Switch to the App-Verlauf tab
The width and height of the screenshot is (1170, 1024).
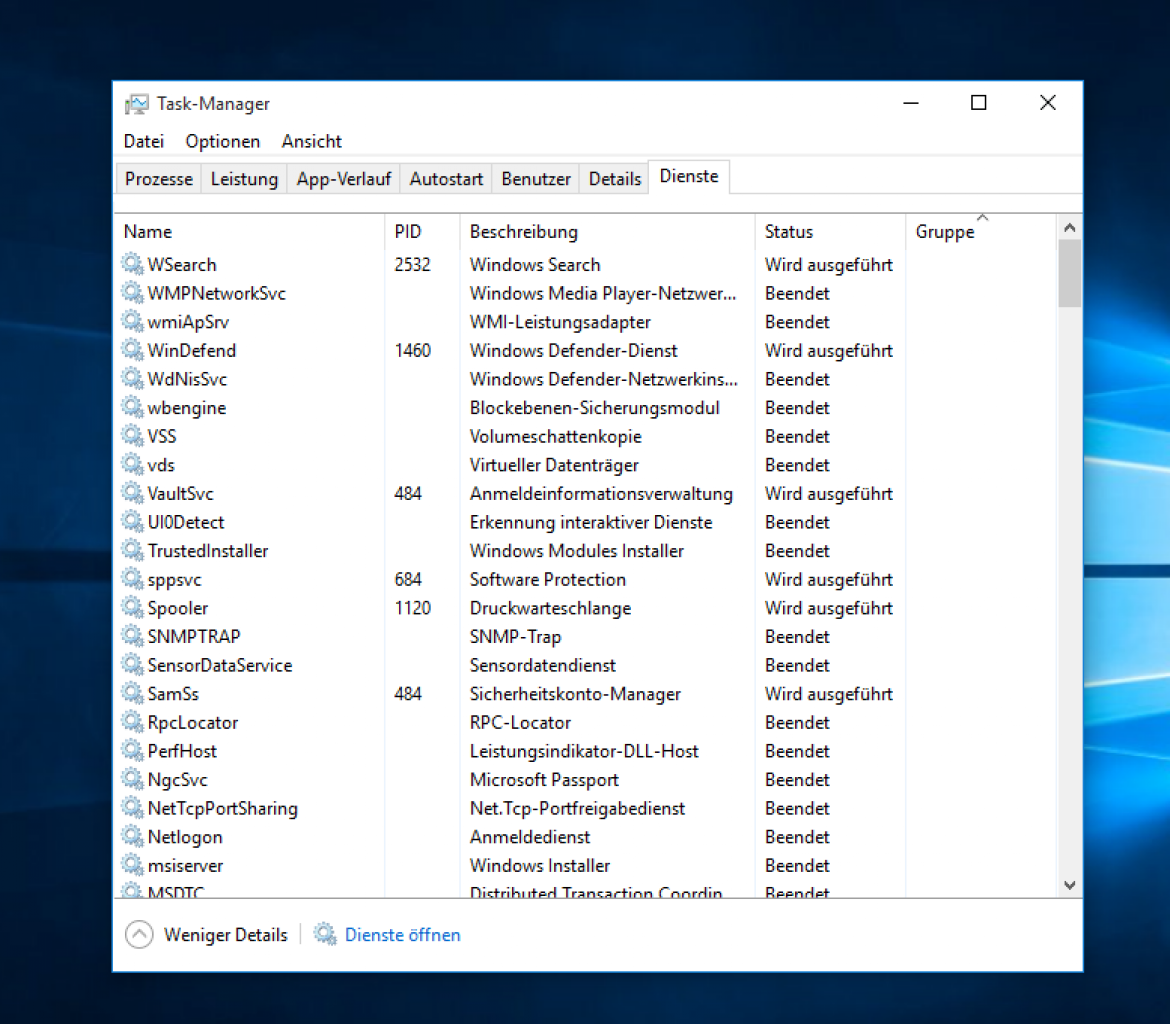click(x=343, y=179)
